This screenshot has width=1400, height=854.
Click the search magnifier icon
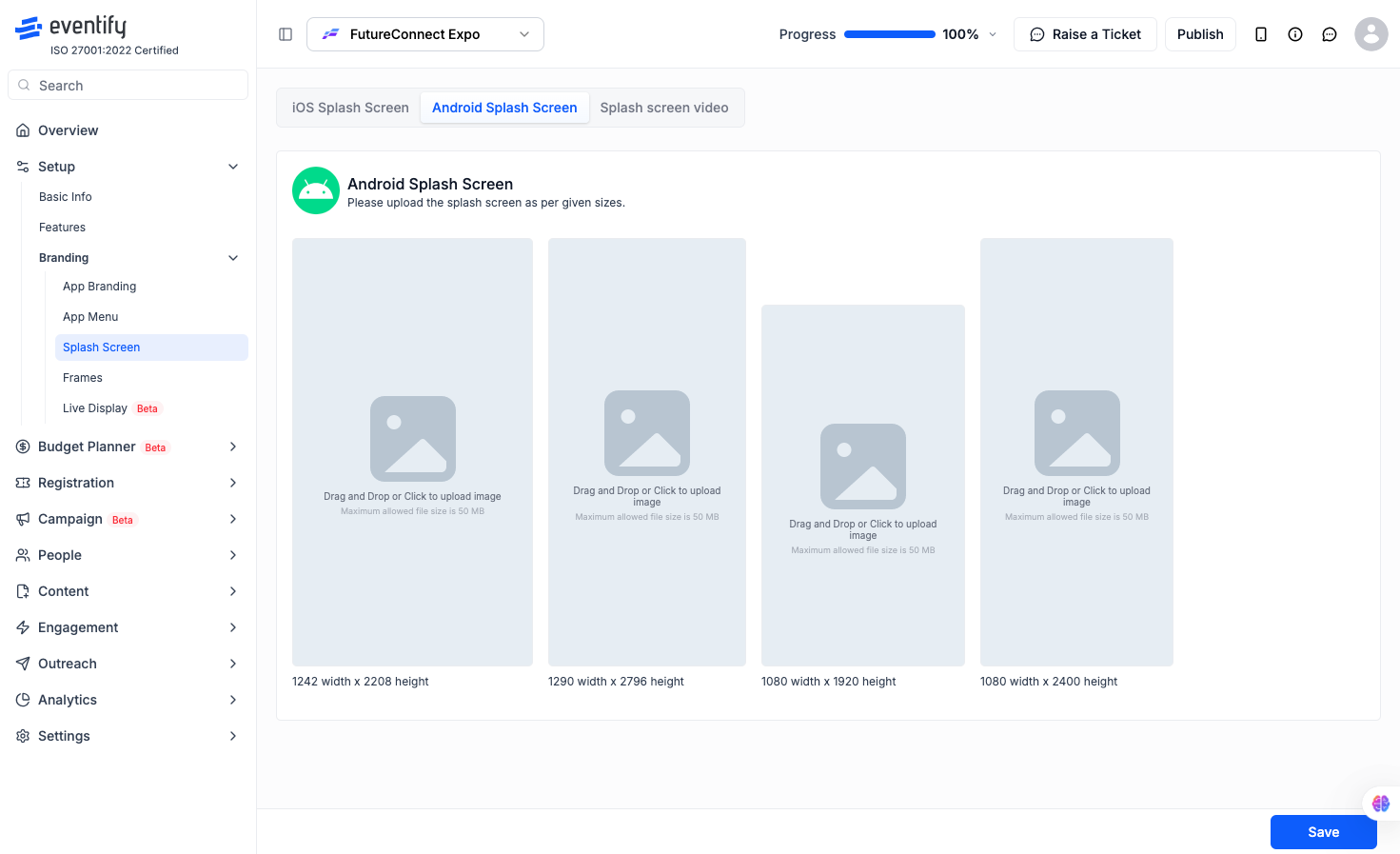[25, 85]
